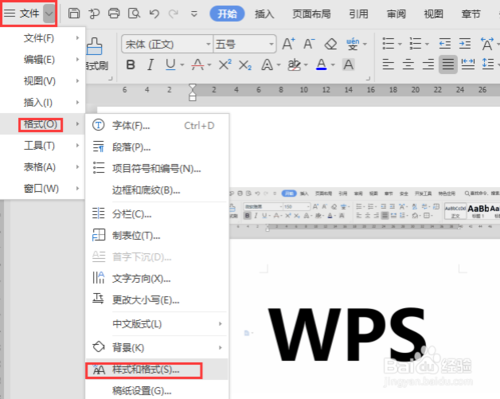Center align text
Screen dimensions: 500x399
tap(408, 64)
